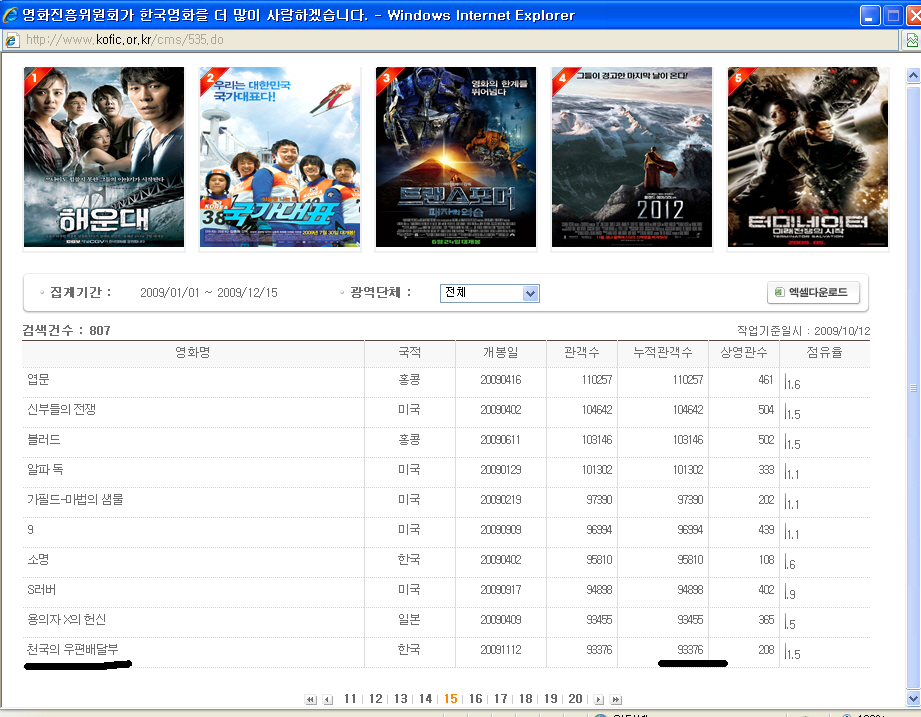The image size is (921, 717).
Task: Select movie title S러버
Action: coord(42,590)
